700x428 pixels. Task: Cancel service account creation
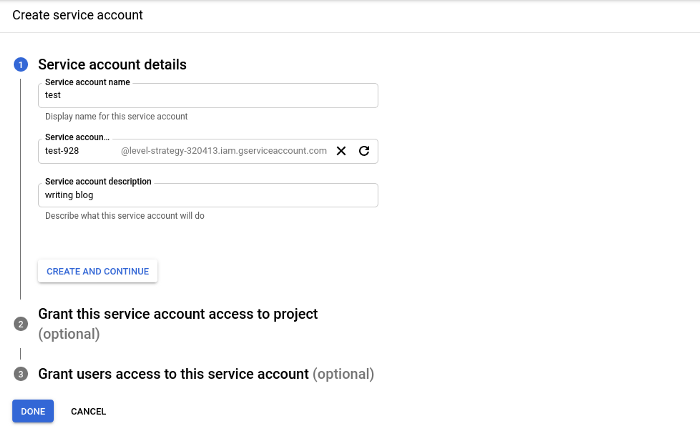click(x=88, y=411)
